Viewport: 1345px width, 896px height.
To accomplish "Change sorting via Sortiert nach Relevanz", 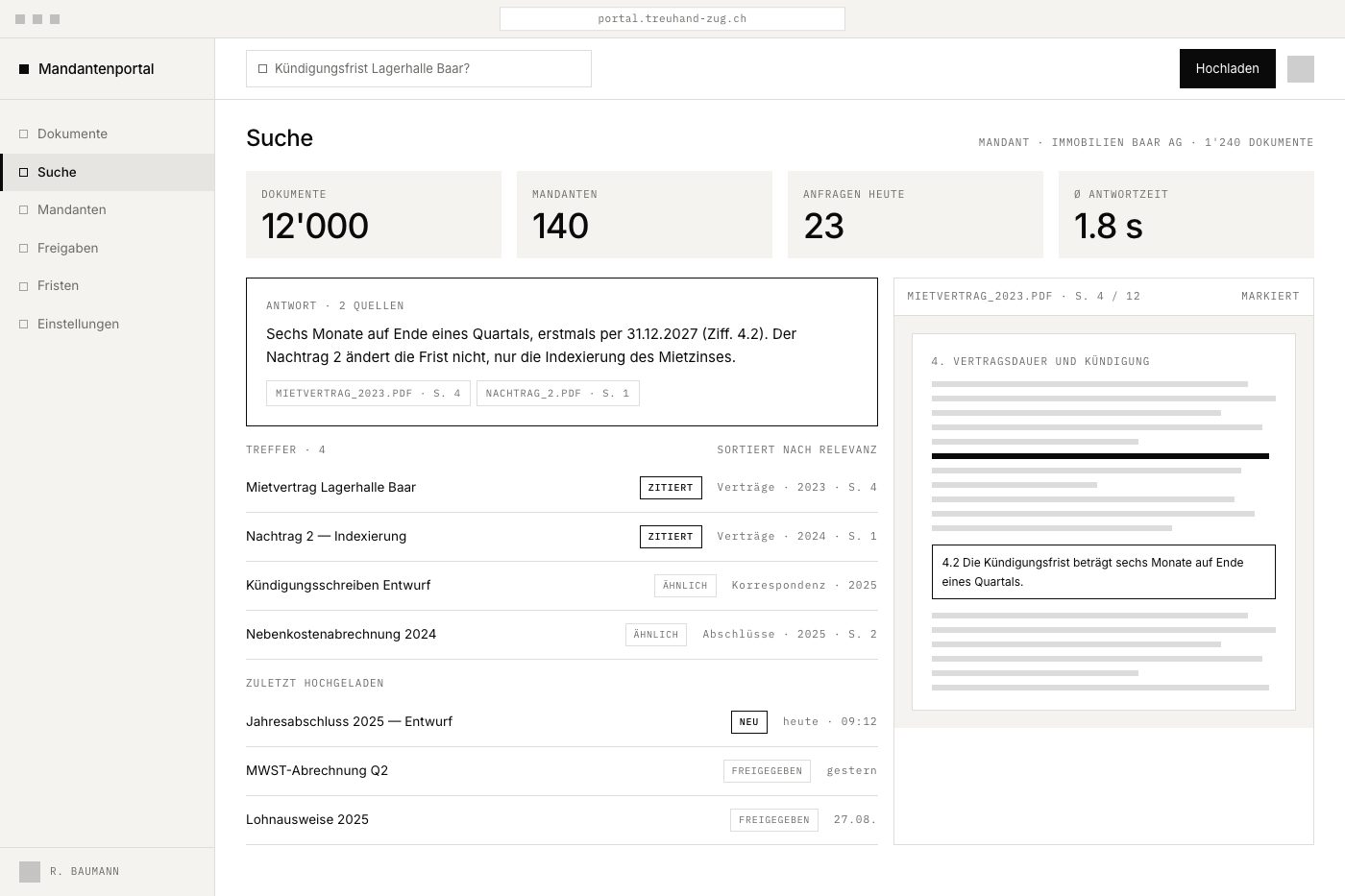I will pyautogui.click(x=796, y=449).
